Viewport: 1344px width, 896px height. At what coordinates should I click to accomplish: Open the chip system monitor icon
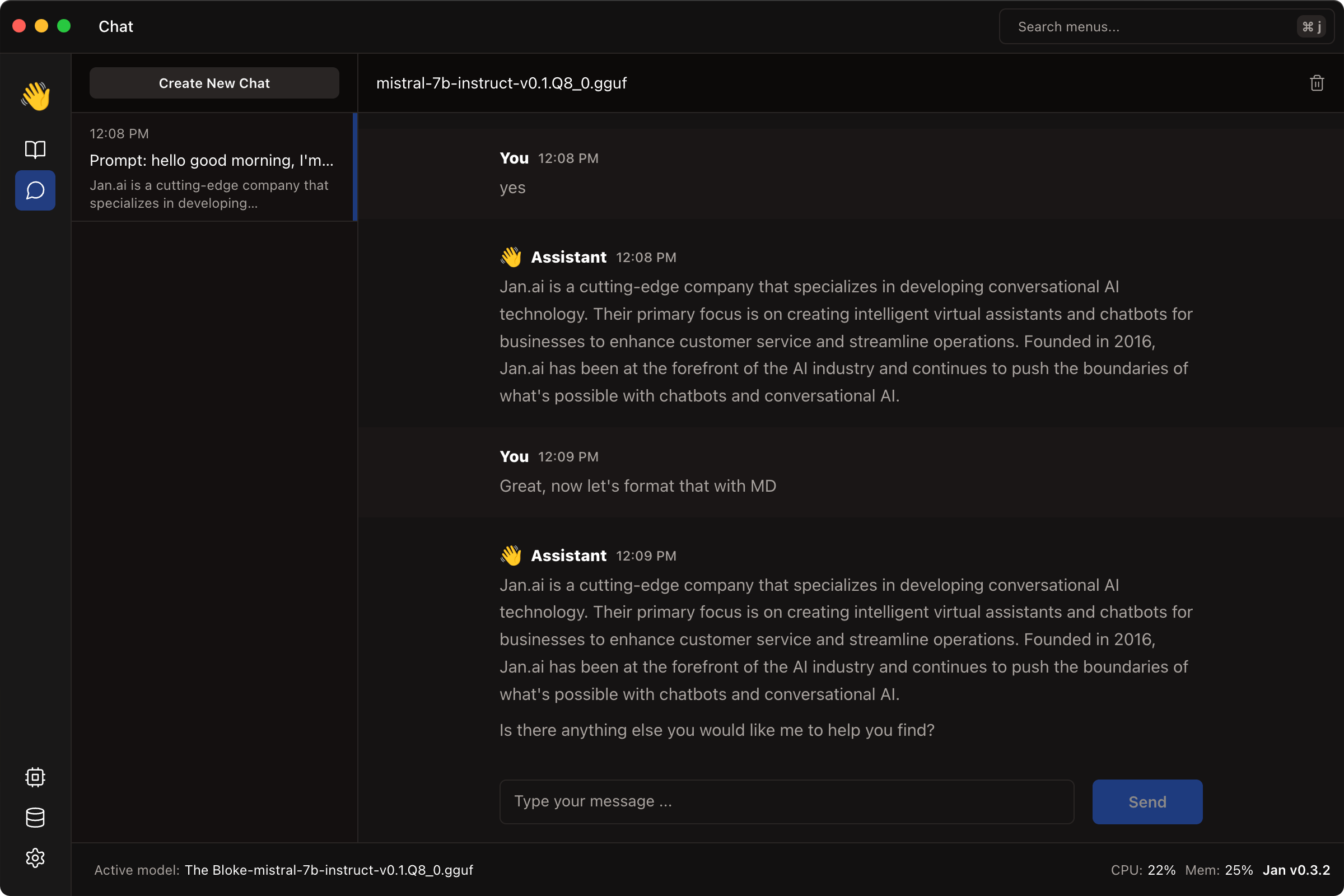[35, 777]
